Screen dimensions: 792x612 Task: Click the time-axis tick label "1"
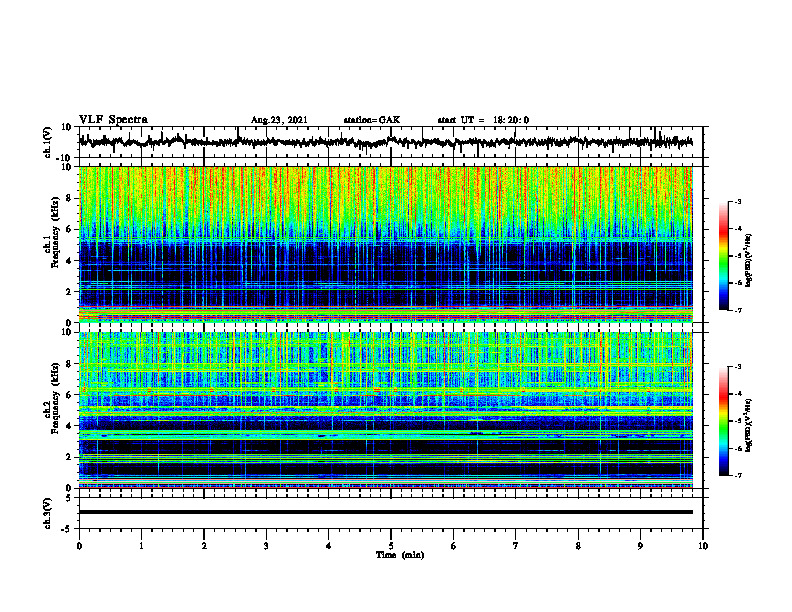141,546
